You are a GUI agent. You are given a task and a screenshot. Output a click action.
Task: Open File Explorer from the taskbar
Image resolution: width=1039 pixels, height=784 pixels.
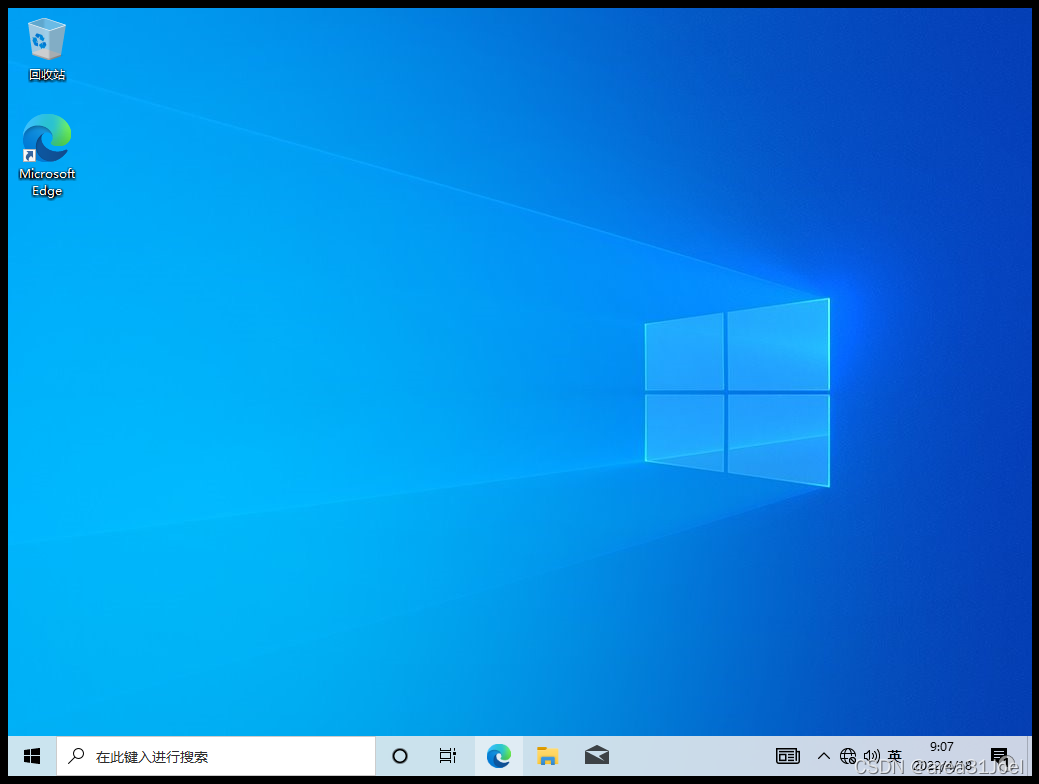(547, 756)
